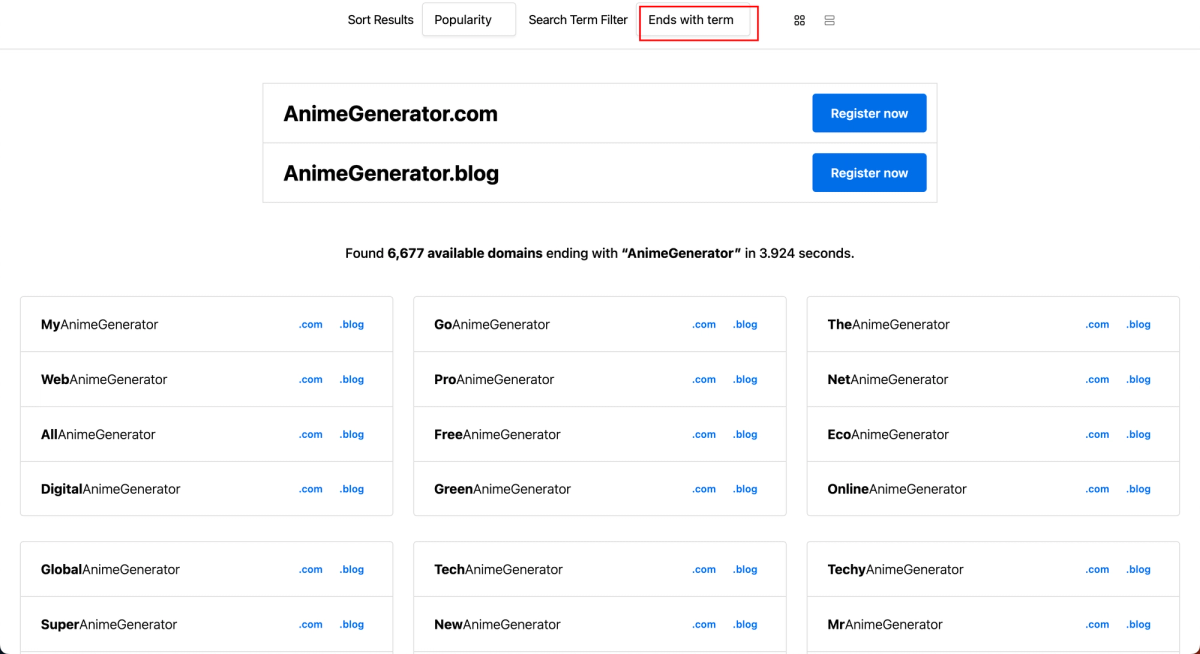This screenshot has height=654, width=1200.
Task: Select .blog for TheAnimeGenerator
Action: [1138, 325]
